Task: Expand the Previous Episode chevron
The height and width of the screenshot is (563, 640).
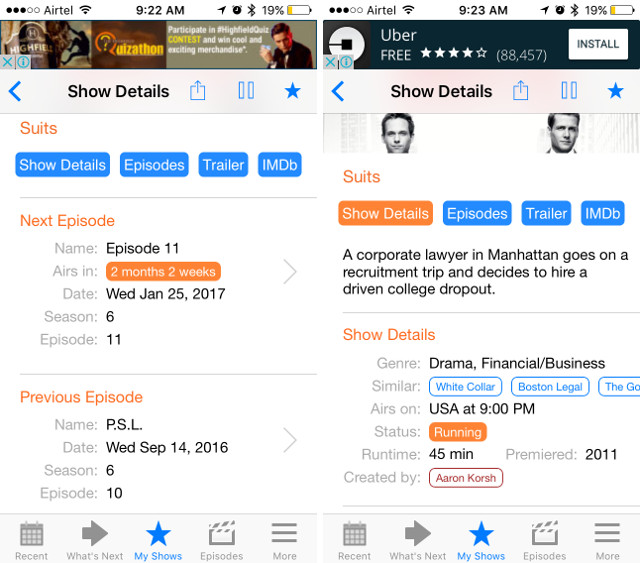Action: click(x=290, y=440)
